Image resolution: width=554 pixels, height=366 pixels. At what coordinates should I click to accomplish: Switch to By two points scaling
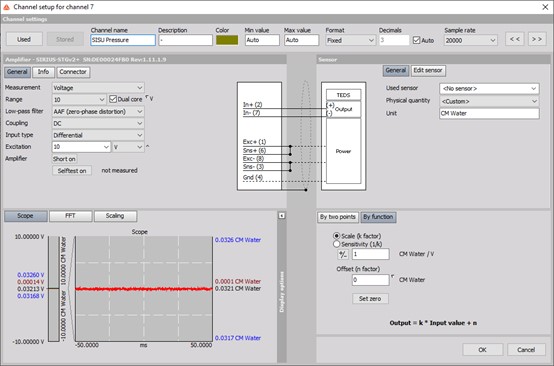coord(338,217)
